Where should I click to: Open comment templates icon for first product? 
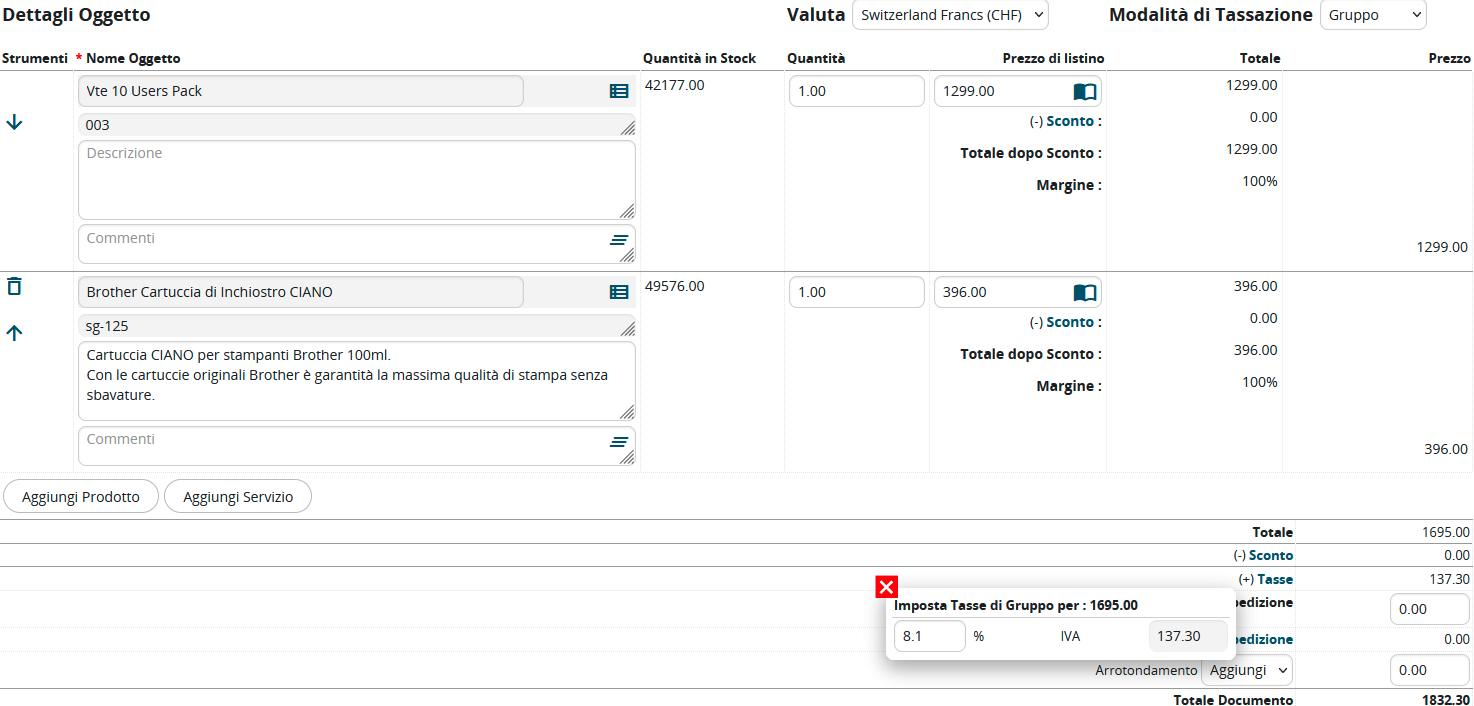coord(620,240)
